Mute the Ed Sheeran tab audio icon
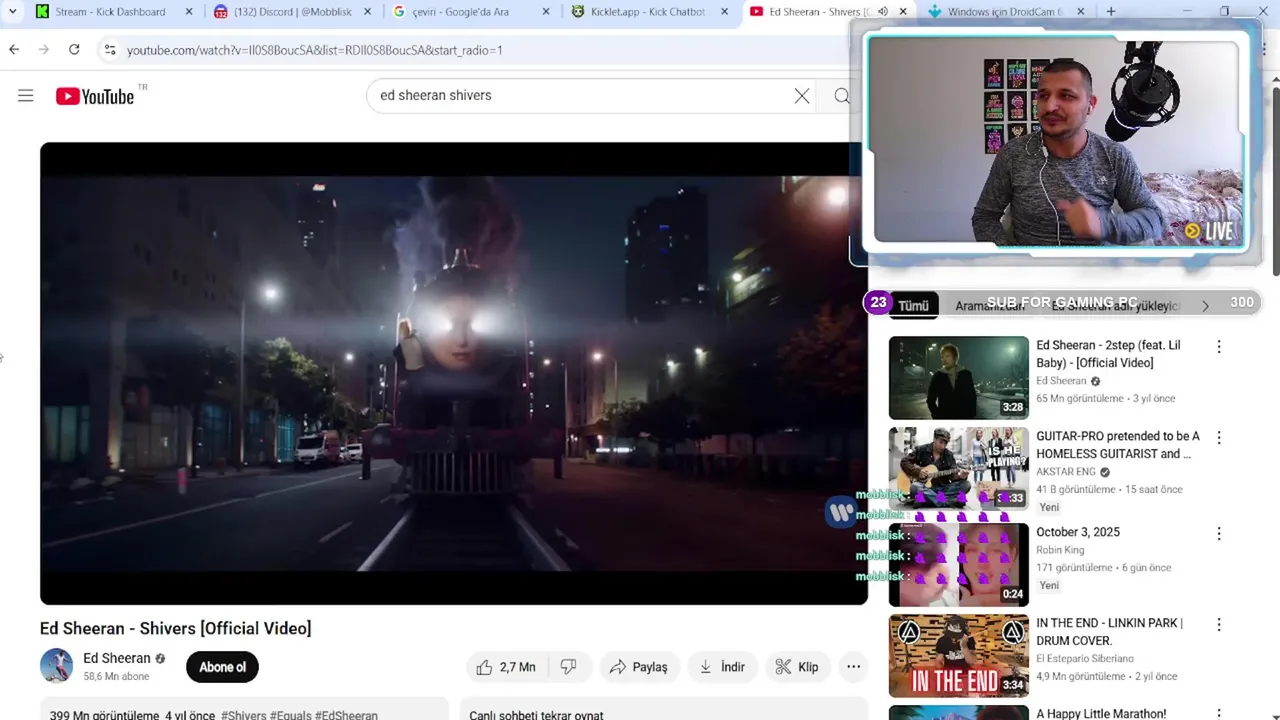The width and height of the screenshot is (1280, 720). pos(882,12)
